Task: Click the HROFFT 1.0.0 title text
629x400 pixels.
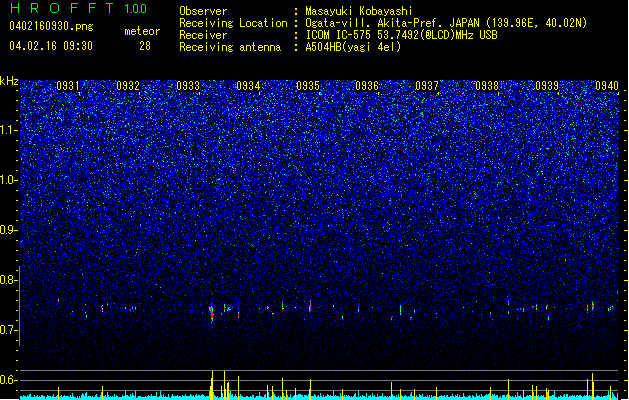Action: (78, 8)
